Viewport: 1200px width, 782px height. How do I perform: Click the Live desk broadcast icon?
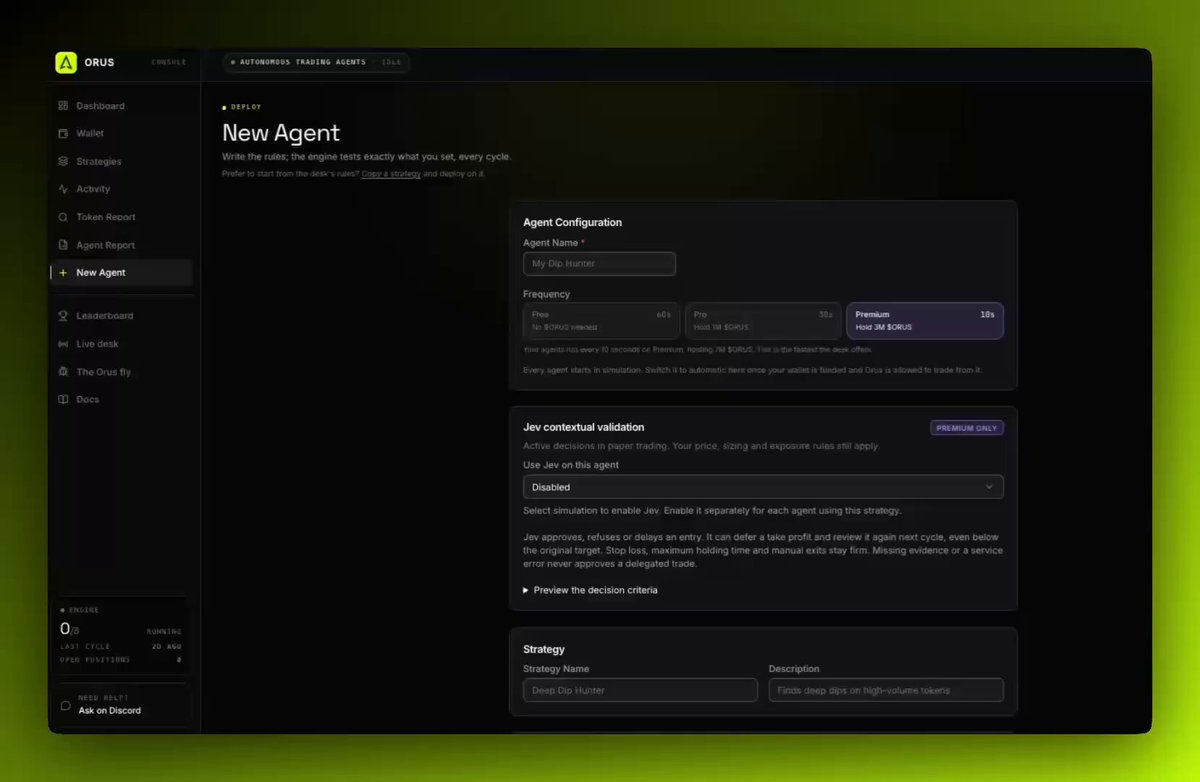tap(63, 344)
